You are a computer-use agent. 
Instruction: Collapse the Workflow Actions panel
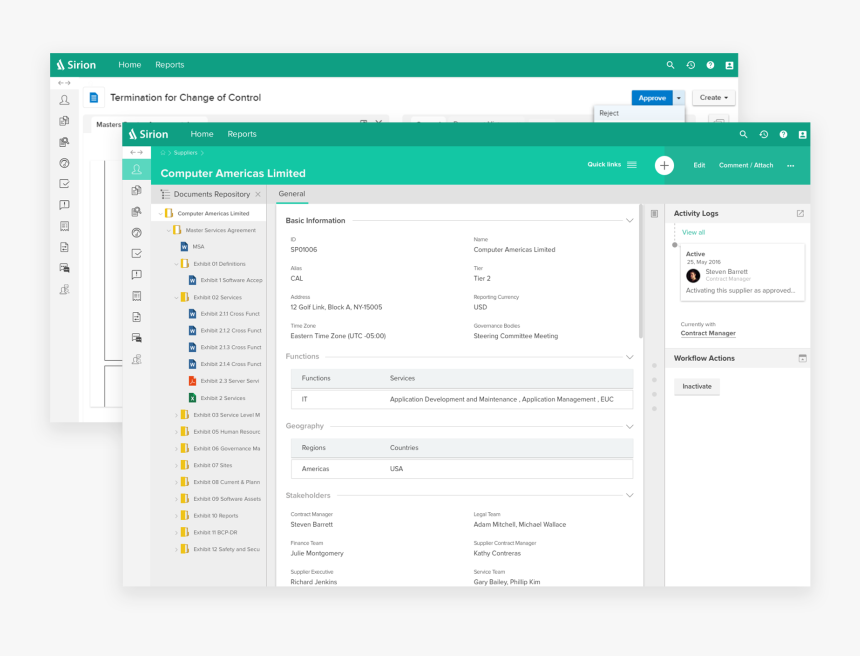coord(802,358)
